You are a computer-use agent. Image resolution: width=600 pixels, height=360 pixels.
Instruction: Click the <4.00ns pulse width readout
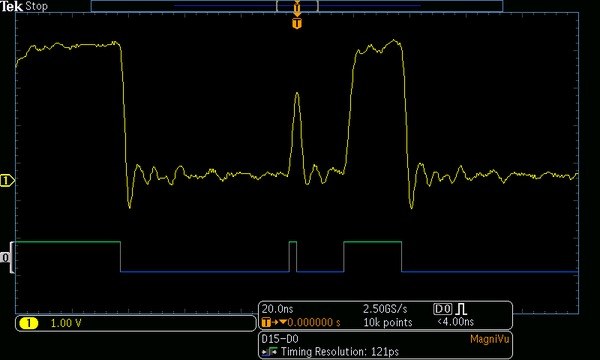click(x=455, y=322)
